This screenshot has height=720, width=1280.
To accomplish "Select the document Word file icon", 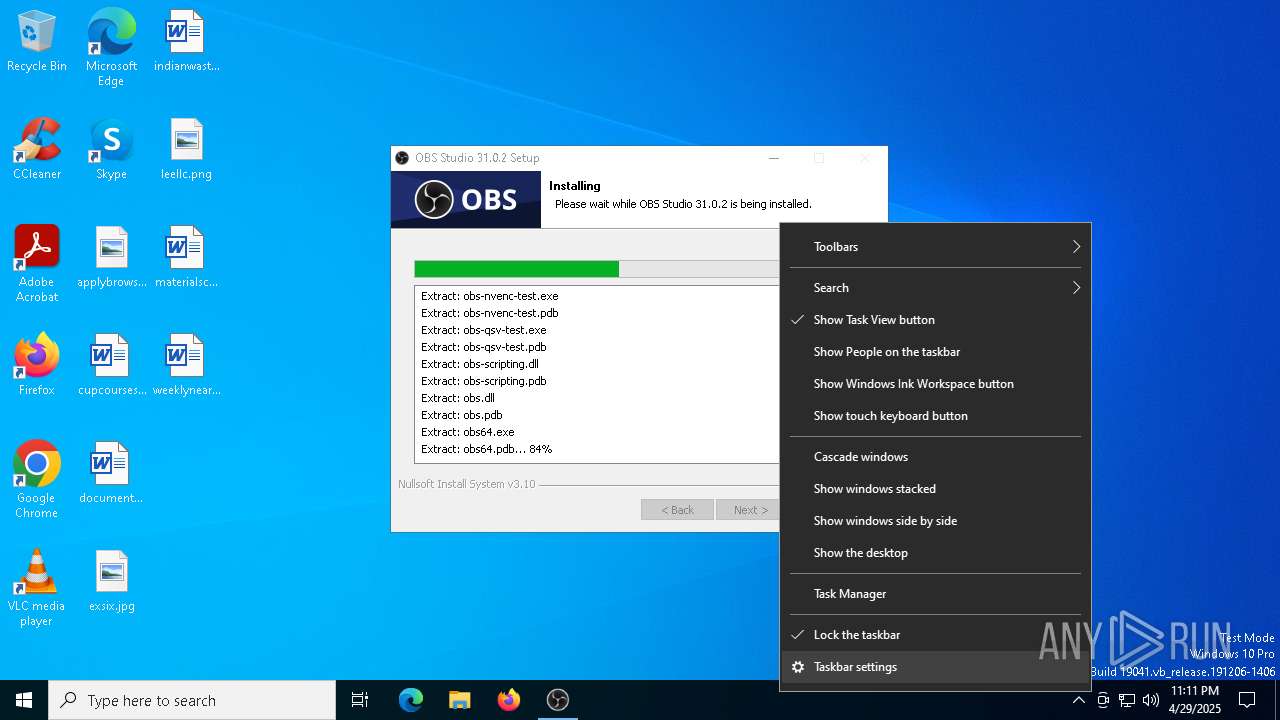I will pyautogui.click(x=111, y=474).
